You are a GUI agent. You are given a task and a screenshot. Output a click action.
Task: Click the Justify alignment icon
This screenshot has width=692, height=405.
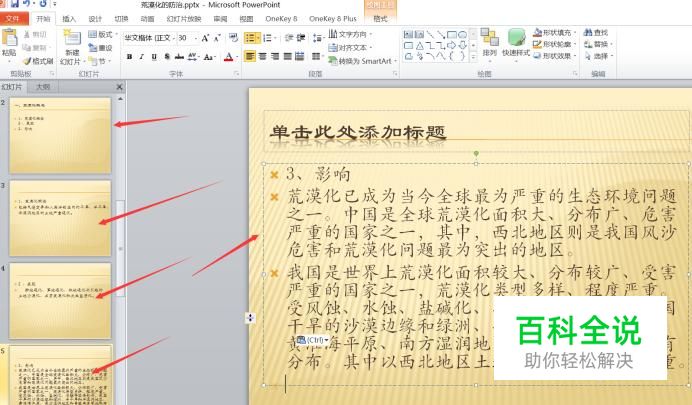tap(288, 56)
